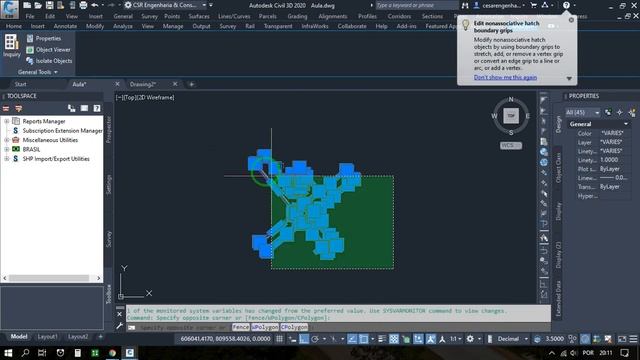Switch to the Analyze ribbon tab
The height and width of the screenshot is (360, 640).
tap(122, 26)
